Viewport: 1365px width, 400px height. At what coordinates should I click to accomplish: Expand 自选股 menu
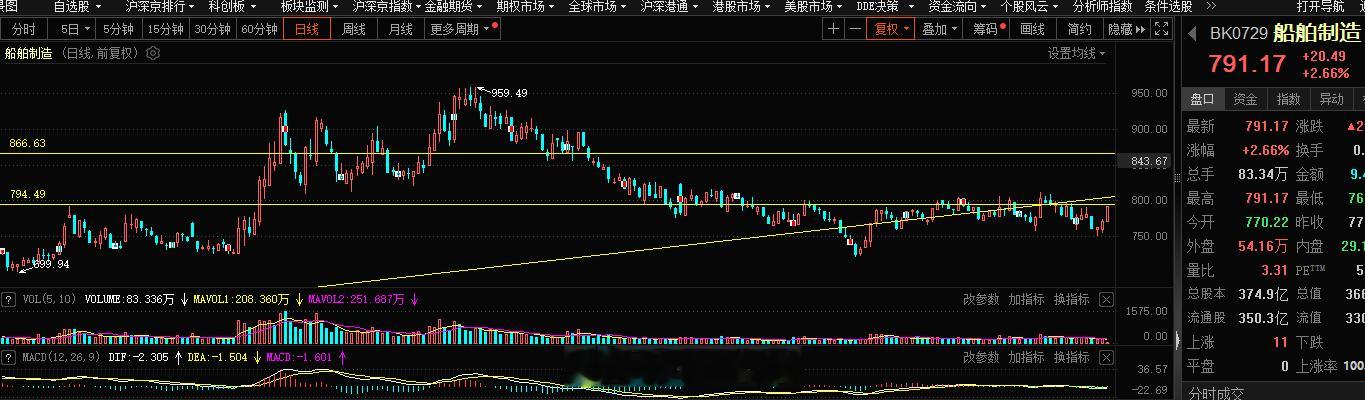pyautogui.click(x=77, y=6)
